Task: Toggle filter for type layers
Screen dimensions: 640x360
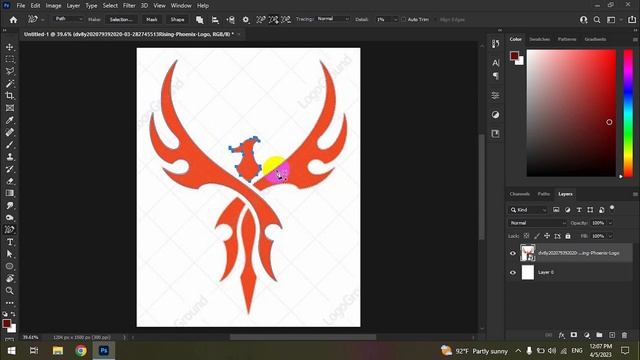Action: pos(579,210)
